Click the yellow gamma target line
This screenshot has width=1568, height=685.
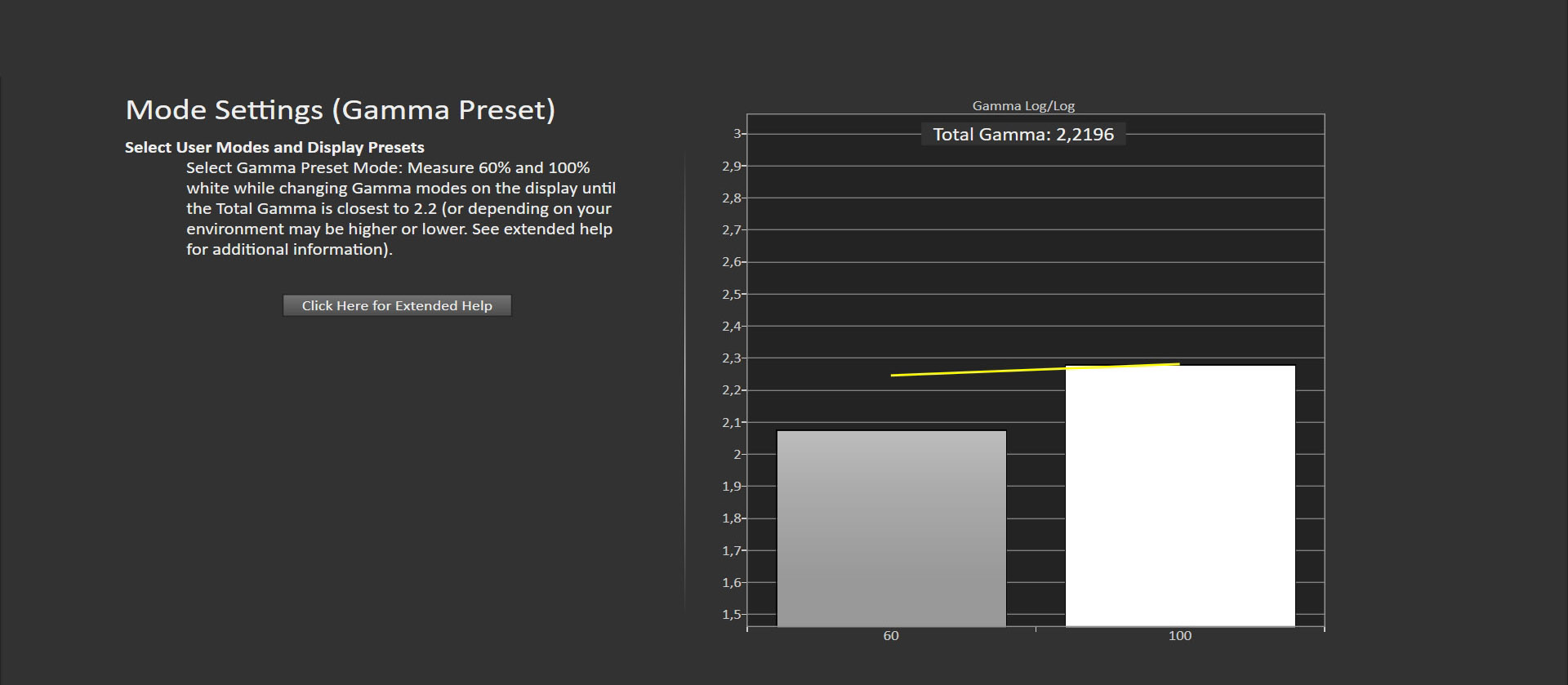point(1035,370)
